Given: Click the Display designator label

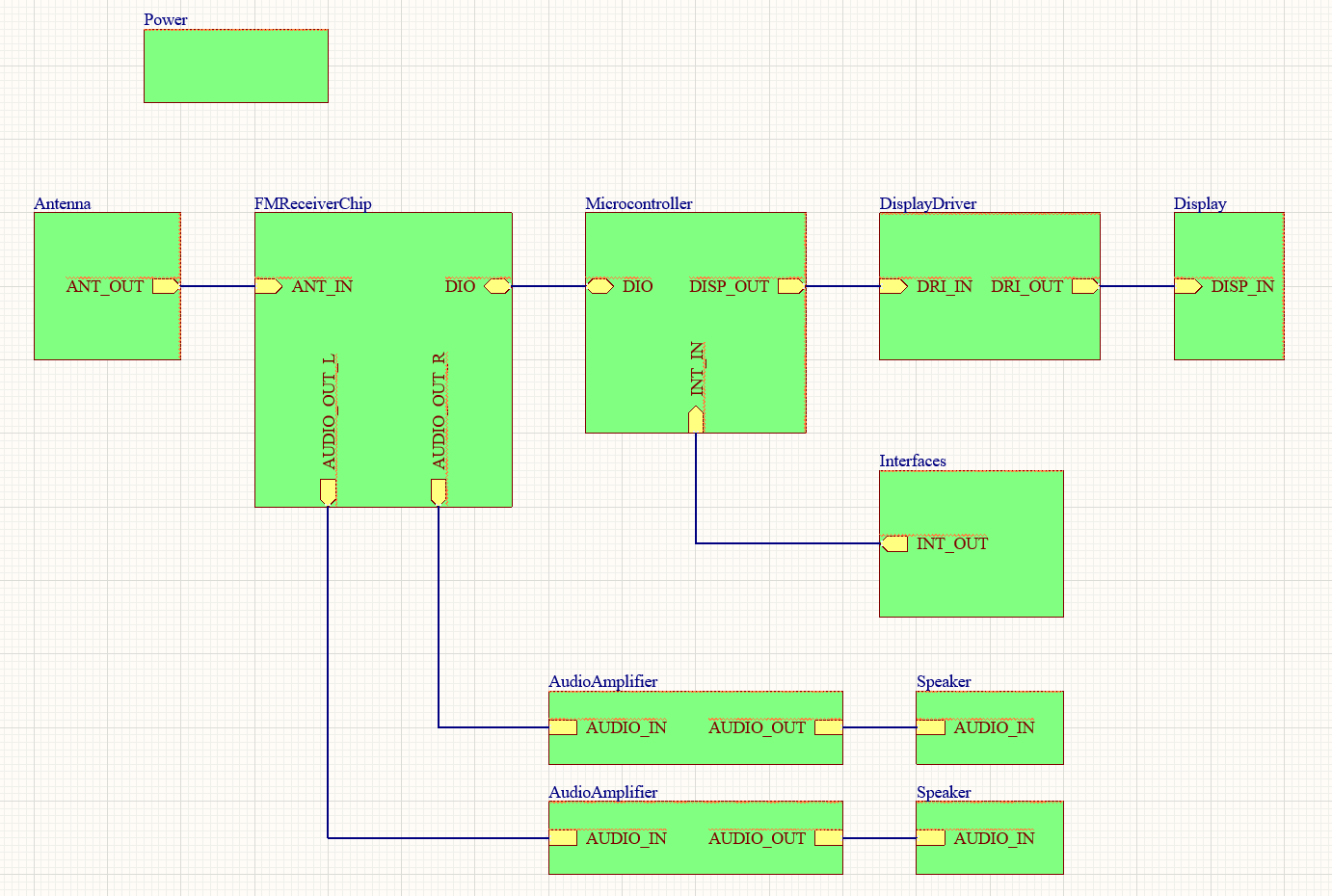Looking at the screenshot, I should (1200, 203).
